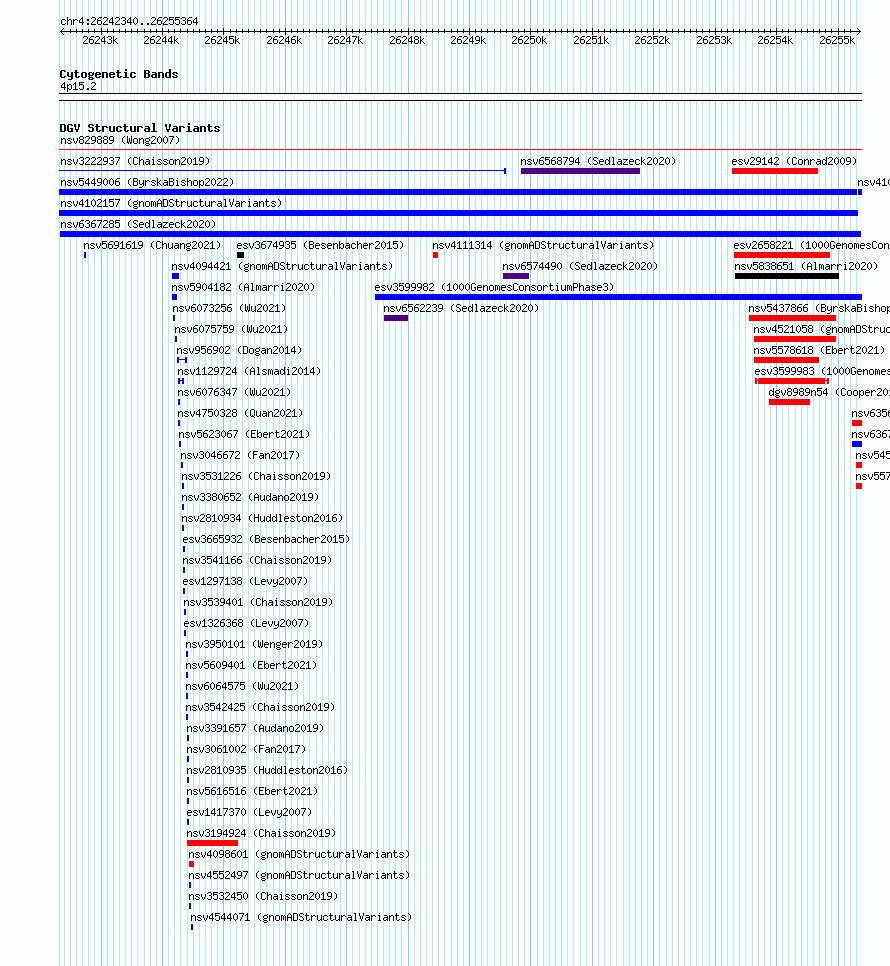Click nsv3061002 (Fan2017) label
The height and width of the screenshot is (966, 890).
click(x=246, y=749)
